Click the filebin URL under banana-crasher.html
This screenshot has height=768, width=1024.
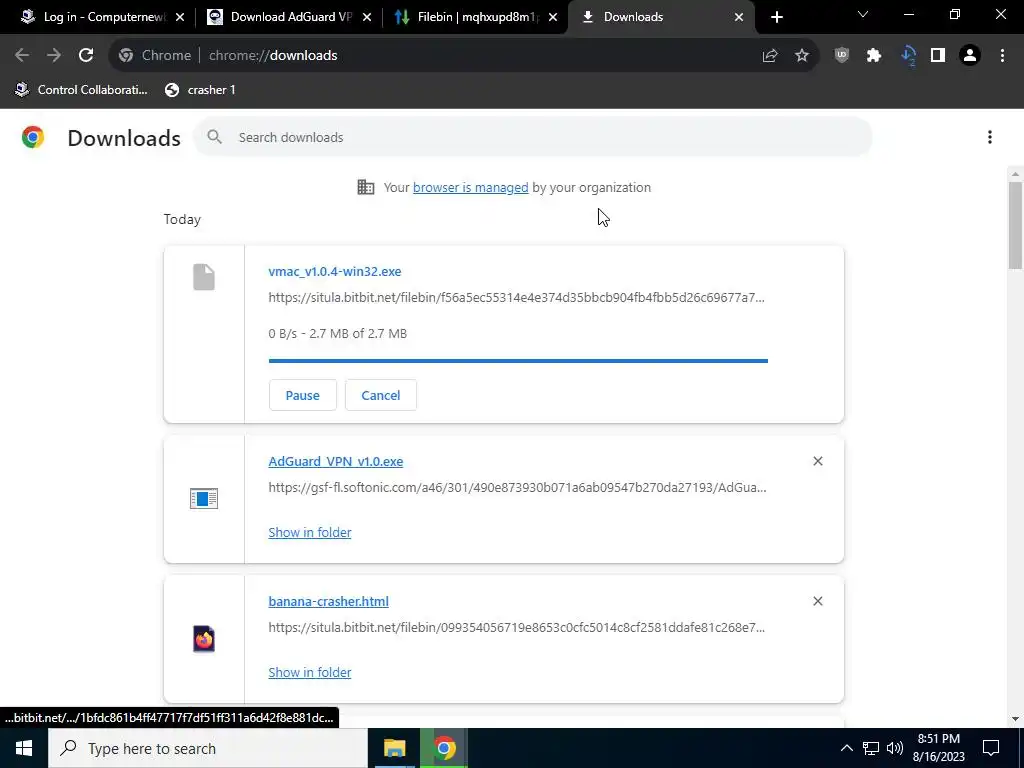click(516, 628)
